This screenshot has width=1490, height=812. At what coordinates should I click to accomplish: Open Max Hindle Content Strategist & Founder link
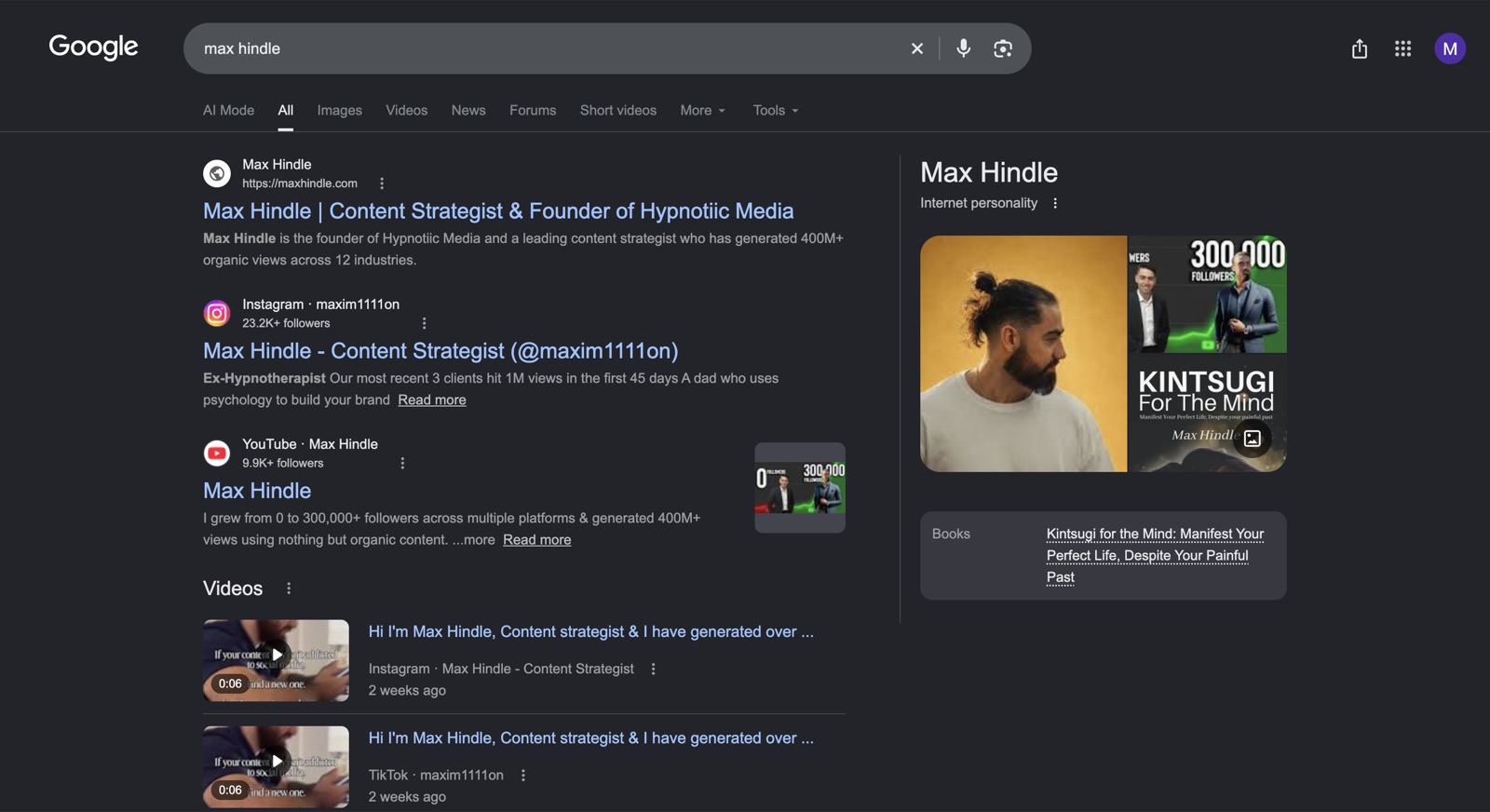click(498, 211)
